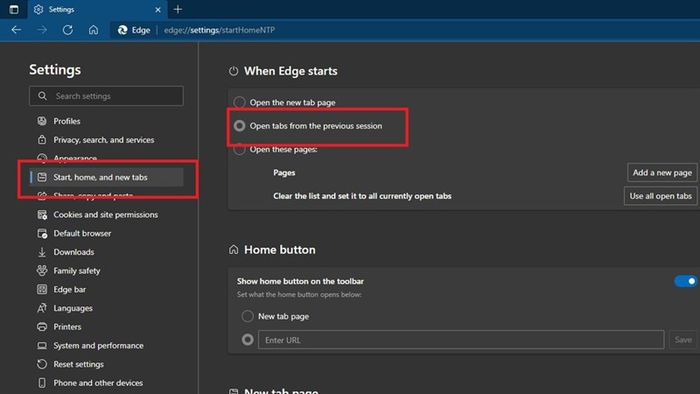Click the Use all open tabs button
700x394 pixels.
pos(660,196)
